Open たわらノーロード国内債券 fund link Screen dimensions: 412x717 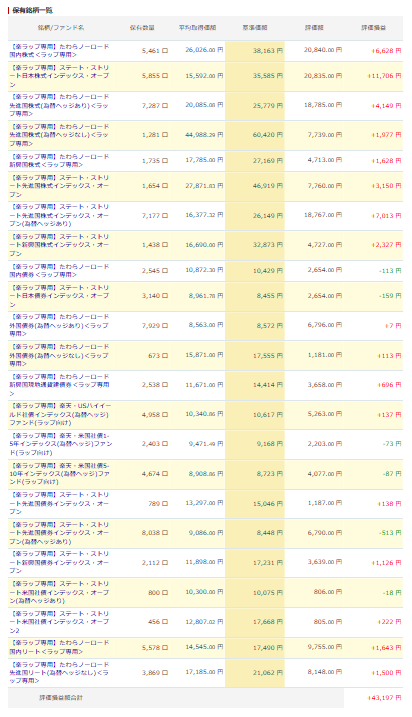[59, 271]
